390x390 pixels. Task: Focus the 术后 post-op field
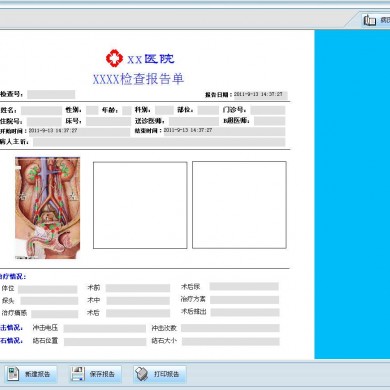(x=138, y=313)
